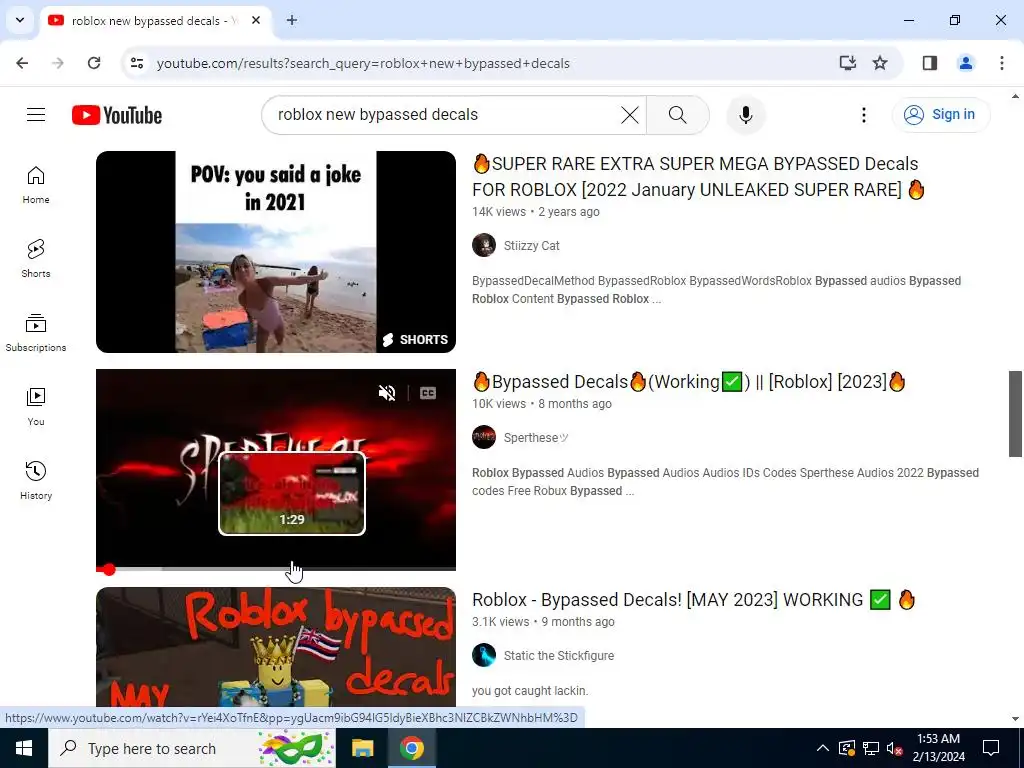Image resolution: width=1024 pixels, height=768 pixels.
Task: Open the 'SUPER RARE EXTRA SUPER MEGA BYPASSED' video title
Action: click(x=699, y=177)
